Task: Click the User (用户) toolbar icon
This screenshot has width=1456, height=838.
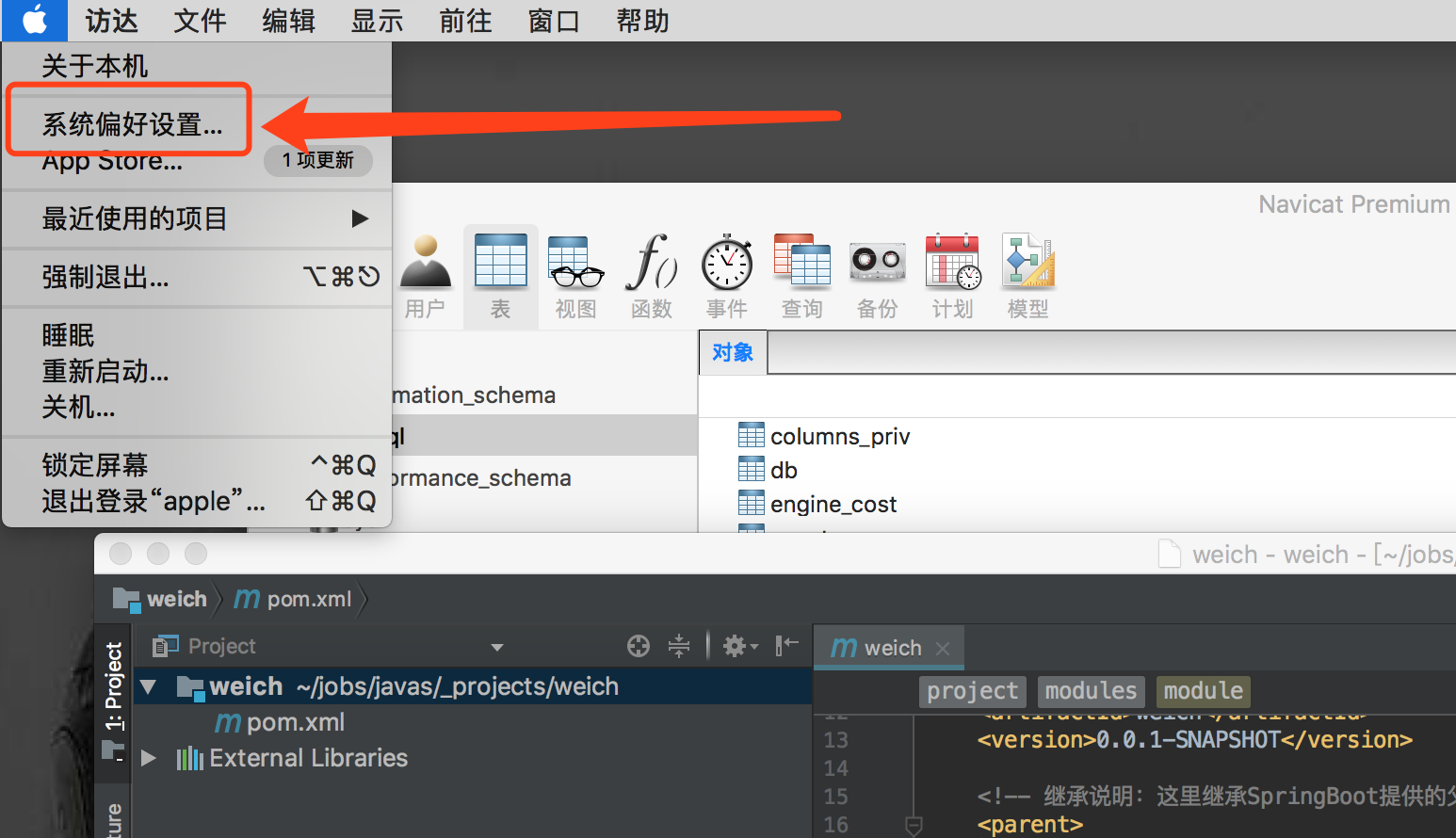Action: [425, 274]
